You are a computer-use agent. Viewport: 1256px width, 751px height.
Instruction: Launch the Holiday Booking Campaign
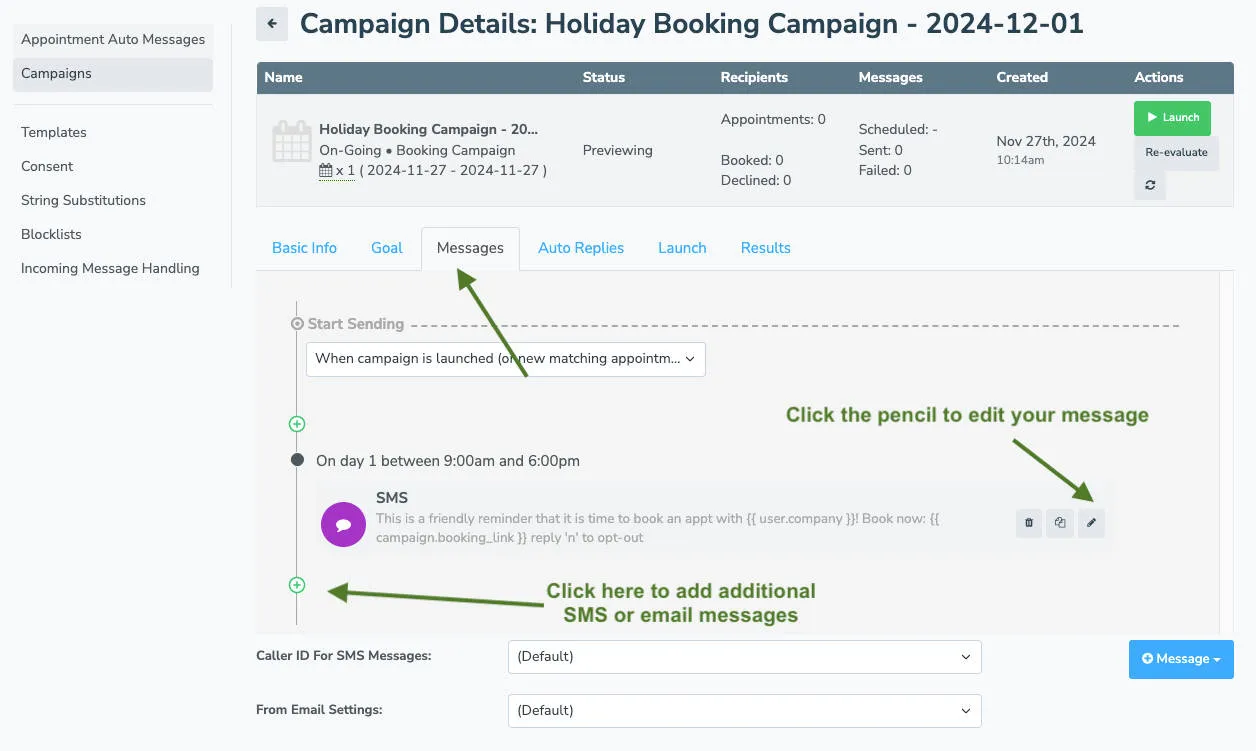[x=1171, y=117]
